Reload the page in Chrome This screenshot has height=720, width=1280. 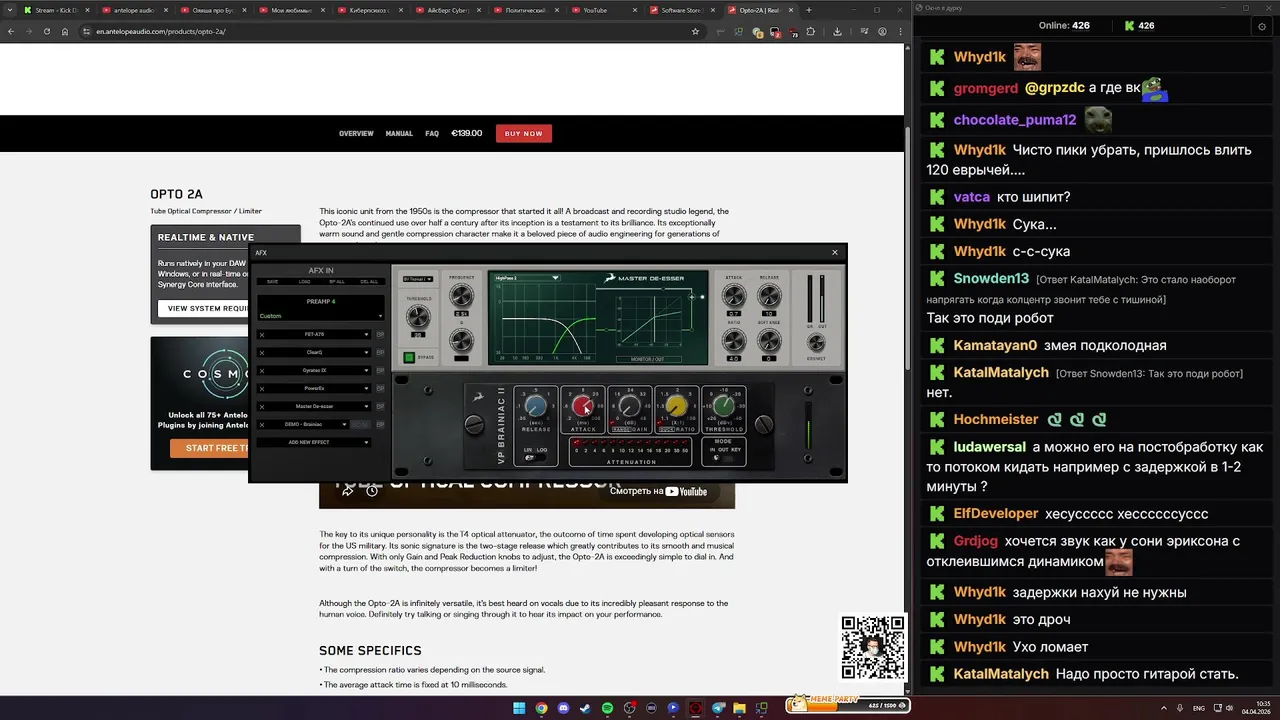[46, 31]
